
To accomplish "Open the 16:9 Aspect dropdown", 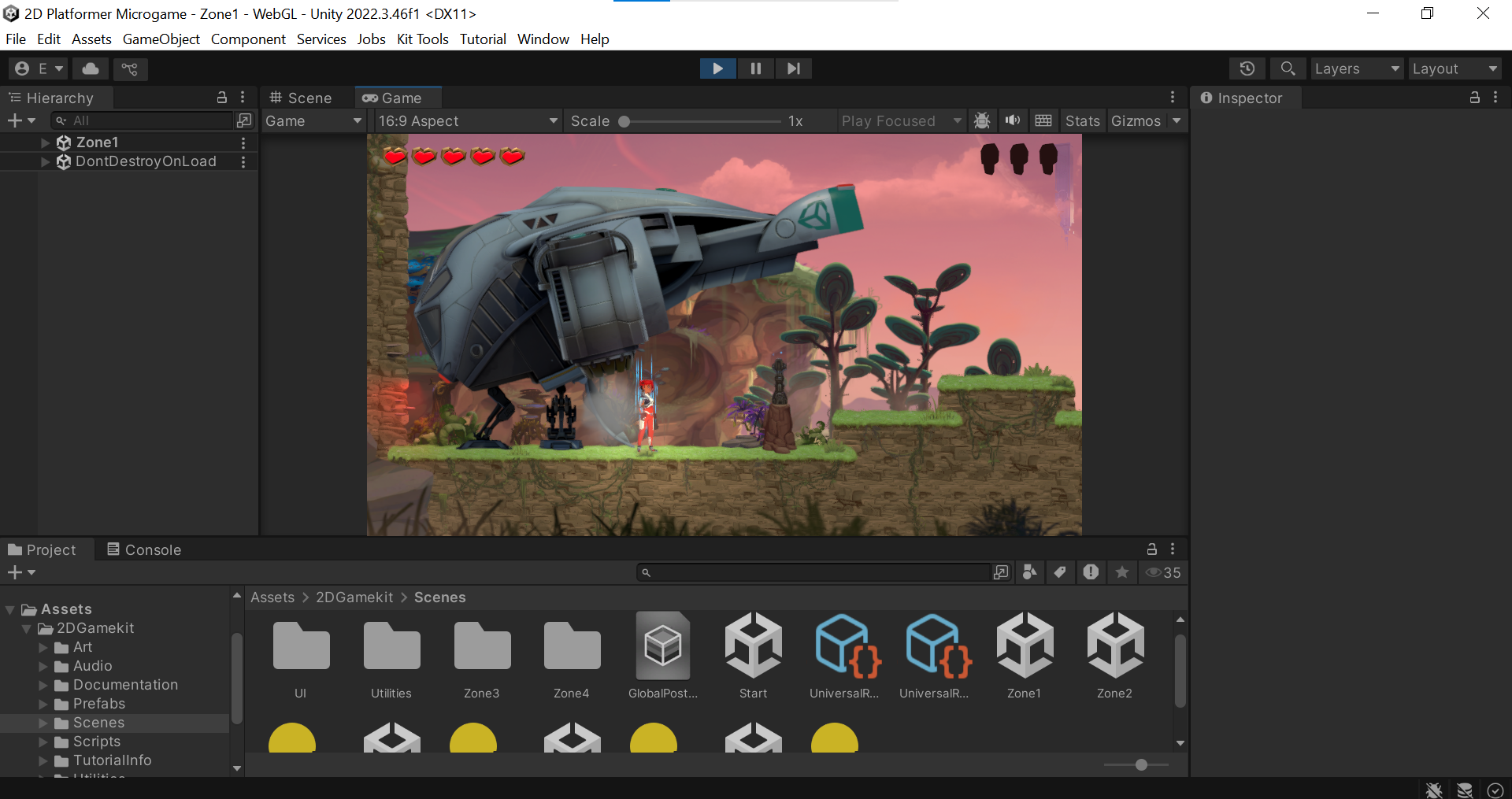I will [469, 120].
